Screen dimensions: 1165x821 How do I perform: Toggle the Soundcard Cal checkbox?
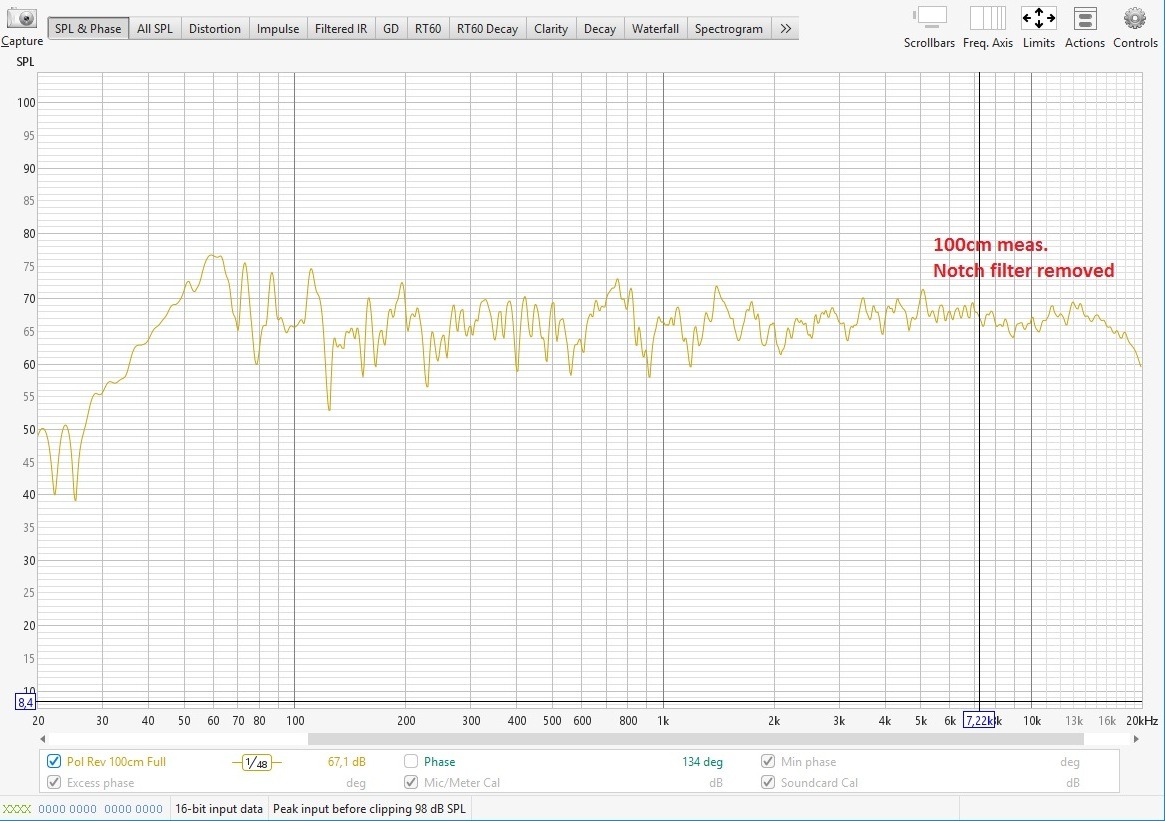(768, 782)
